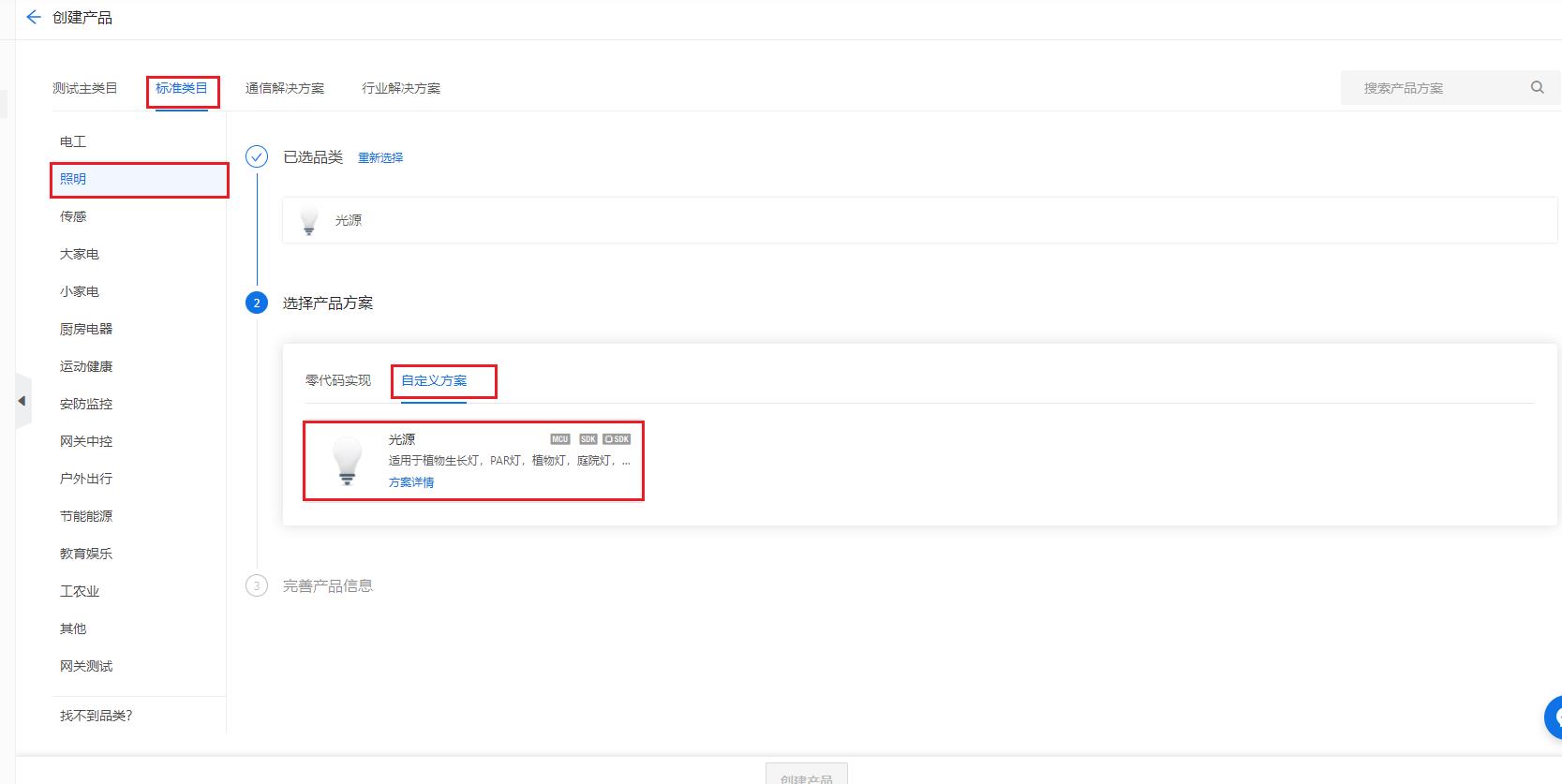
Task: Click the back arrow beside 创建产品
Action: point(34,17)
